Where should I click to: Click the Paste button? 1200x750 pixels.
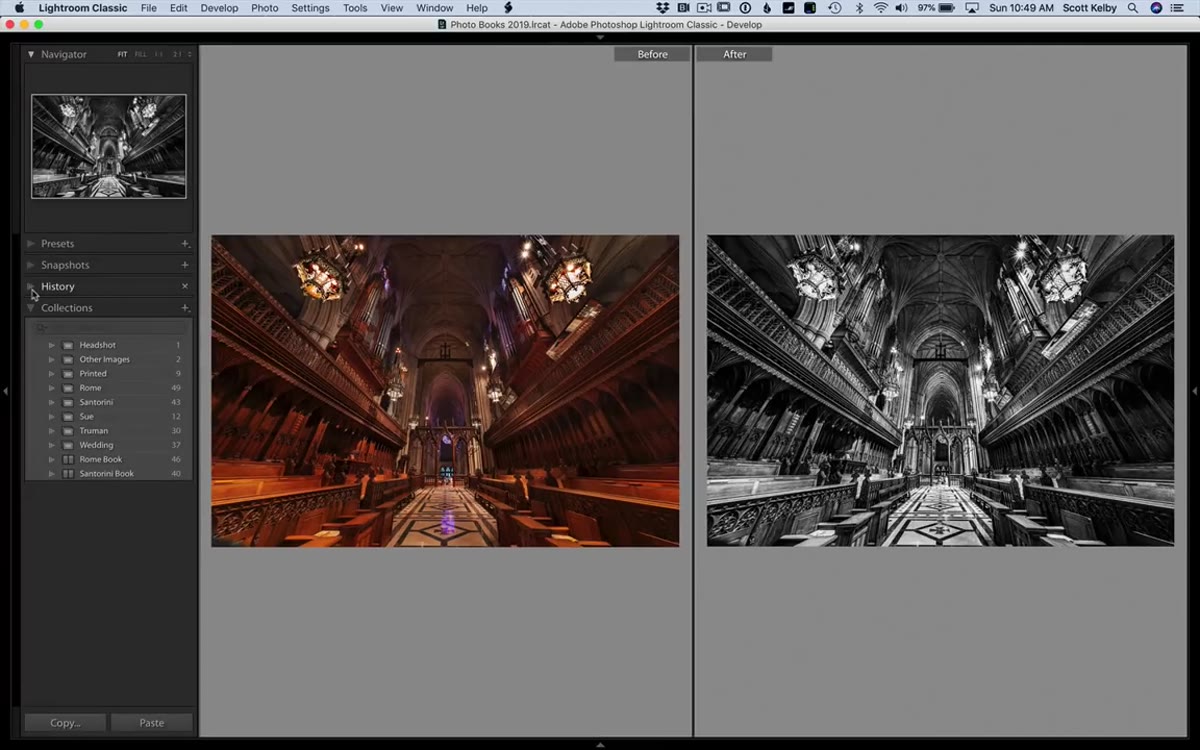152,723
